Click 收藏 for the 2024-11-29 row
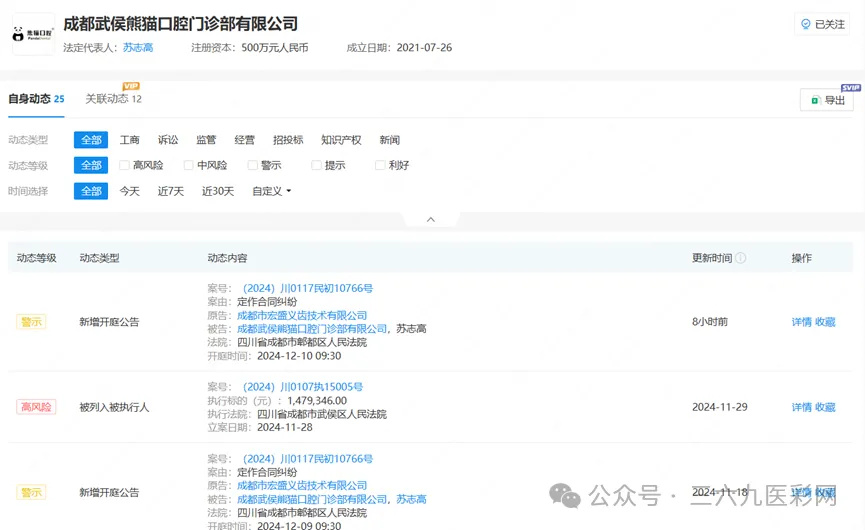The height and width of the screenshot is (530, 865). coord(825,408)
